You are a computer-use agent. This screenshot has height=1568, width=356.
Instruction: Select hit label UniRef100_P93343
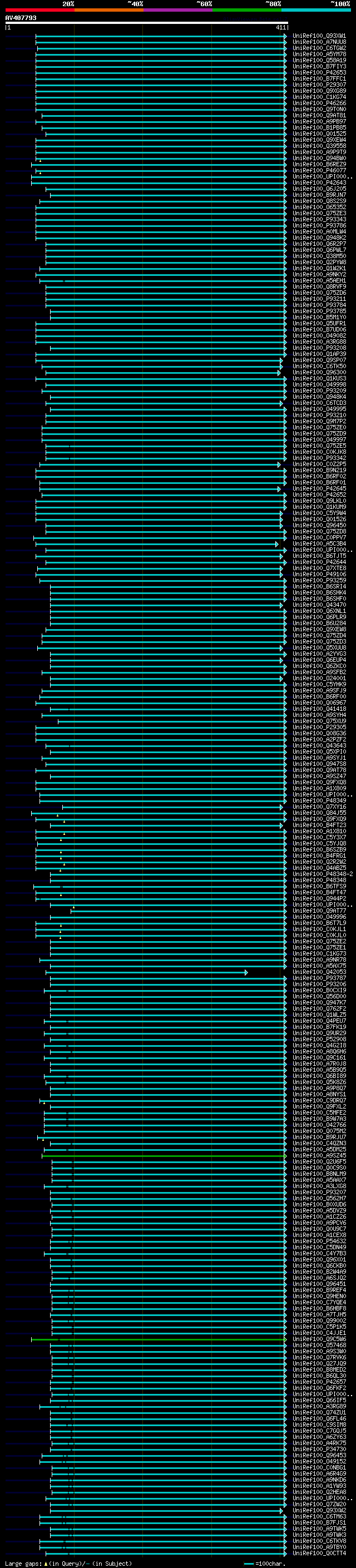point(319,219)
